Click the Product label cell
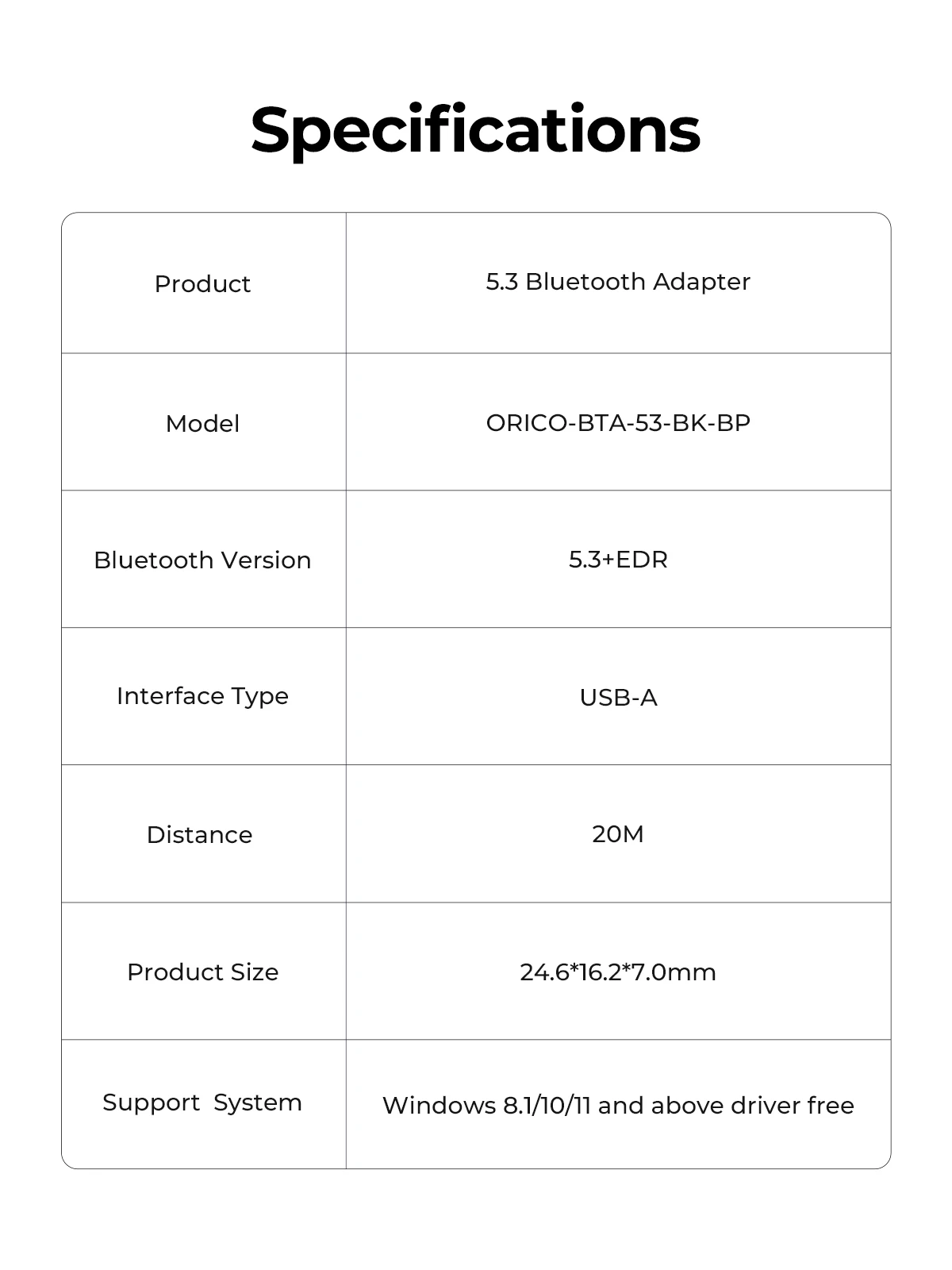 click(202, 283)
